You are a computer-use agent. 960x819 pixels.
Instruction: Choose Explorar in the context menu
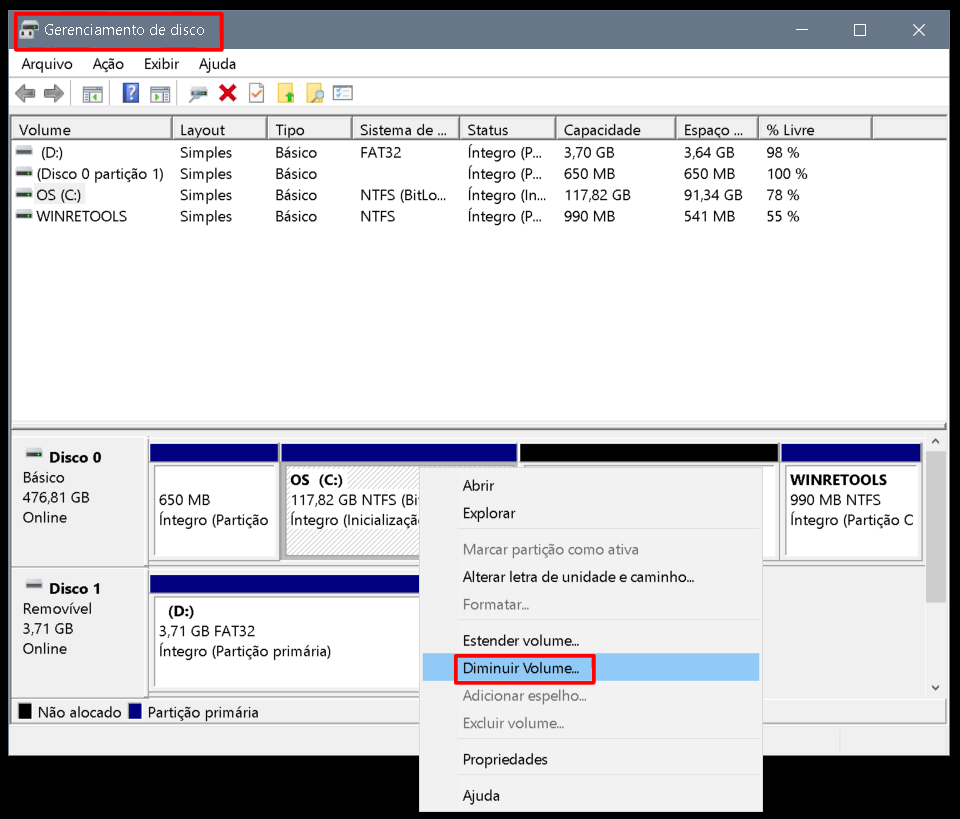(591, 513)
